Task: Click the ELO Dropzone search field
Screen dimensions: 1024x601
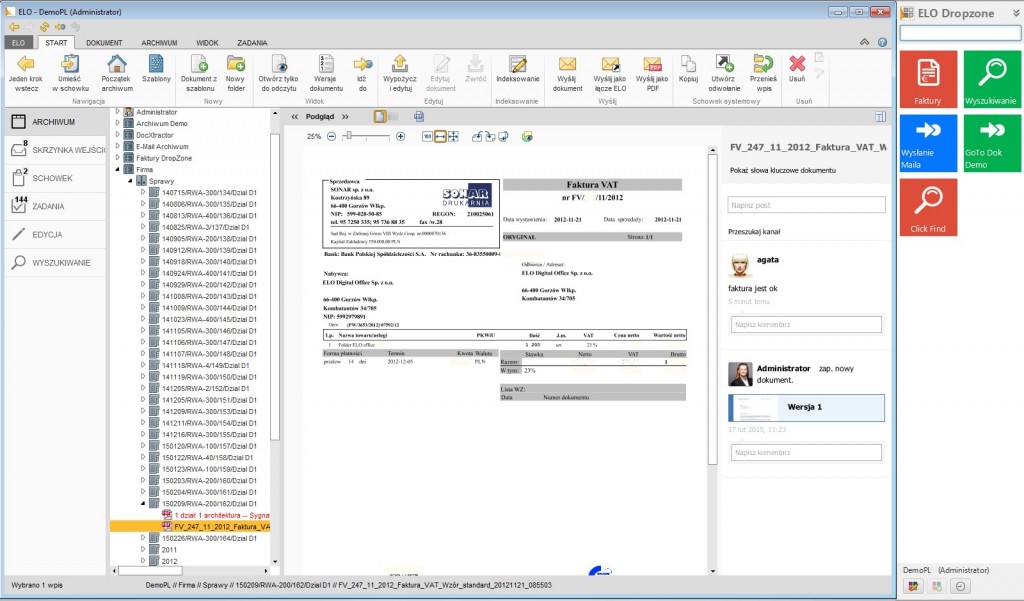Action: point(960,33)
